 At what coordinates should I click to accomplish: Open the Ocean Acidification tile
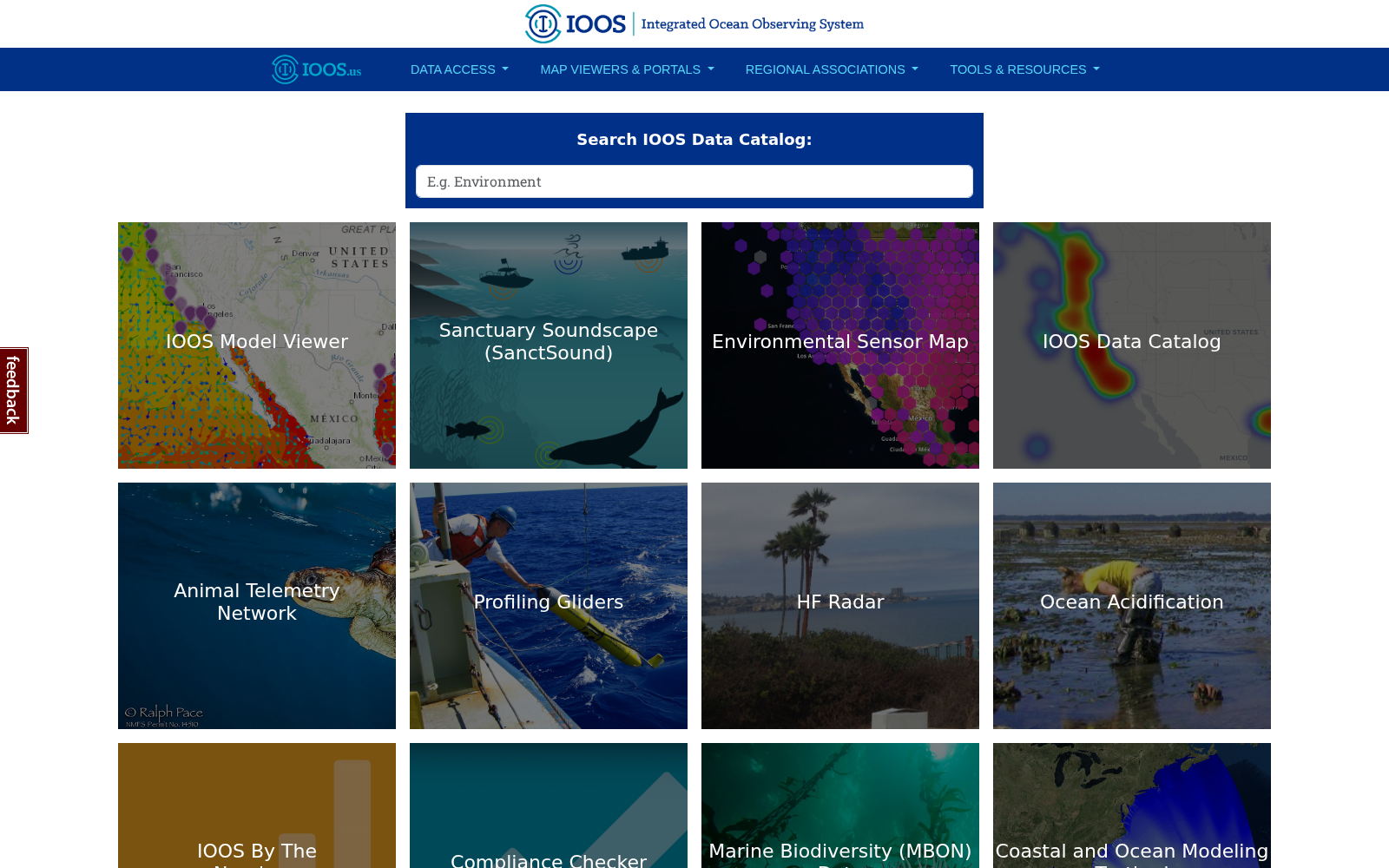1132,606
